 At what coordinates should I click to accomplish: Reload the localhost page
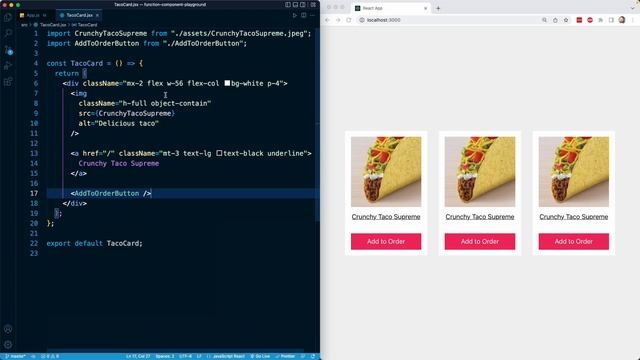point(349,20)
